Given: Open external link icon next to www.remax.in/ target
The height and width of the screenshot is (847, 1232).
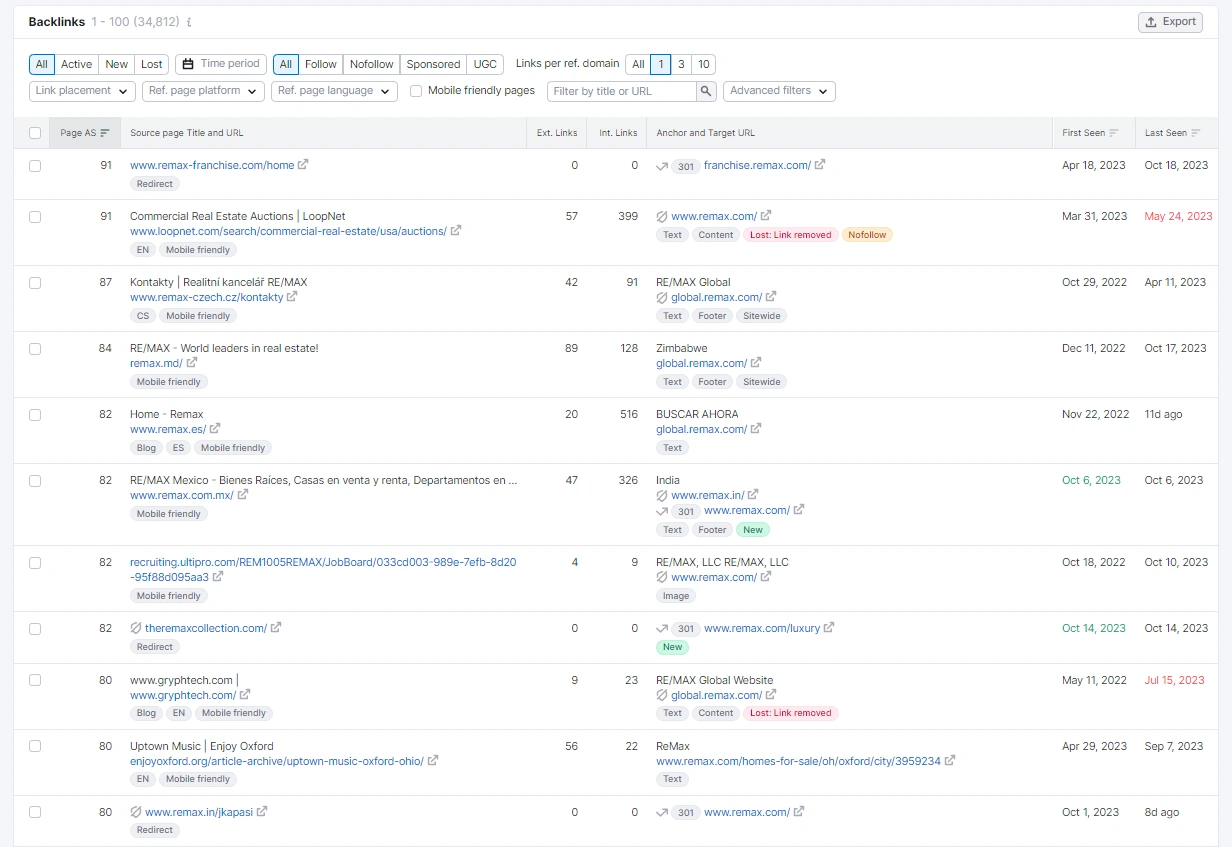Looking at the screenshot, I should pos(753,495).
